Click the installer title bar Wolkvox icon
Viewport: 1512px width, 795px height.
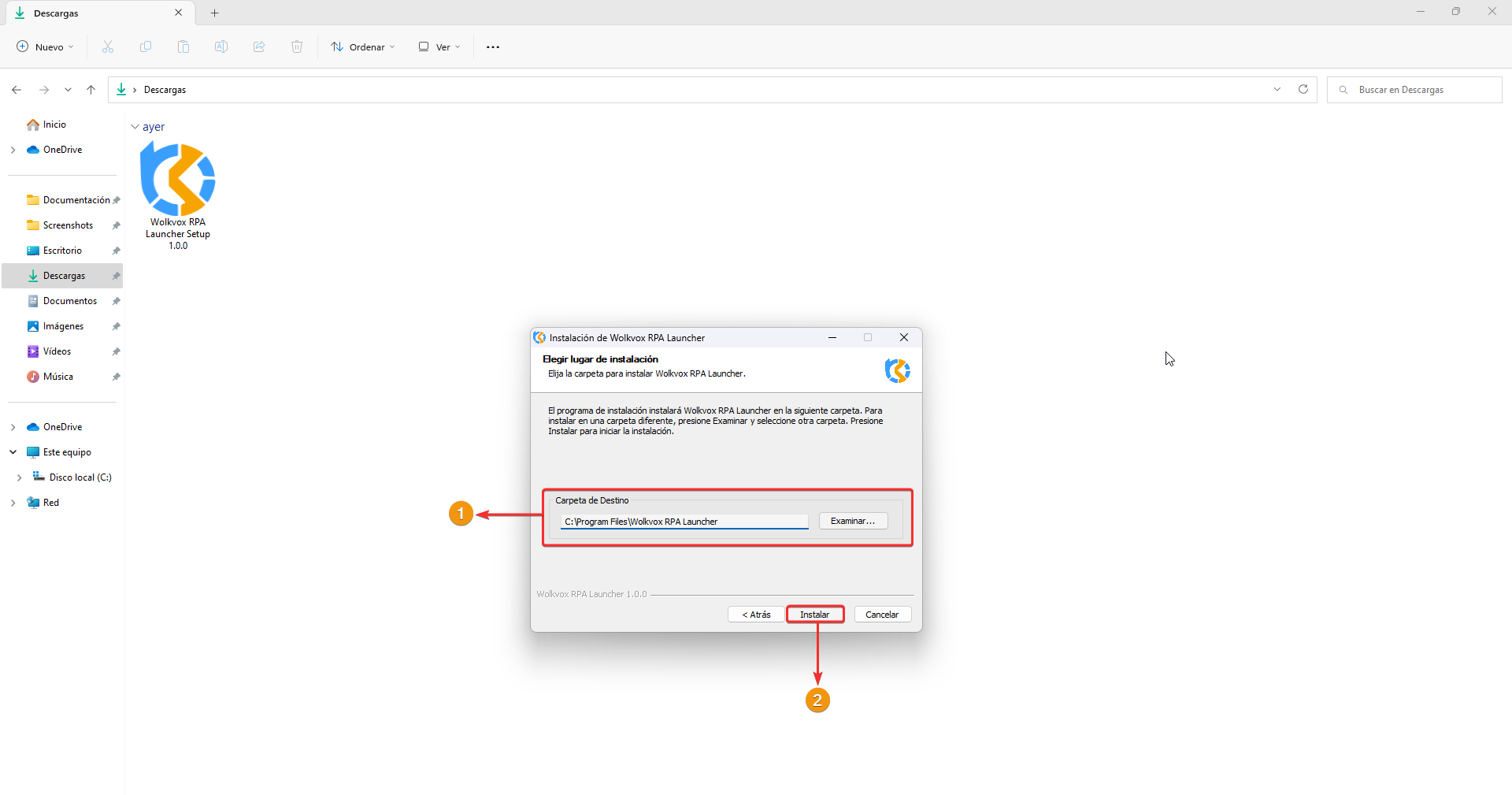click(539, 337)
